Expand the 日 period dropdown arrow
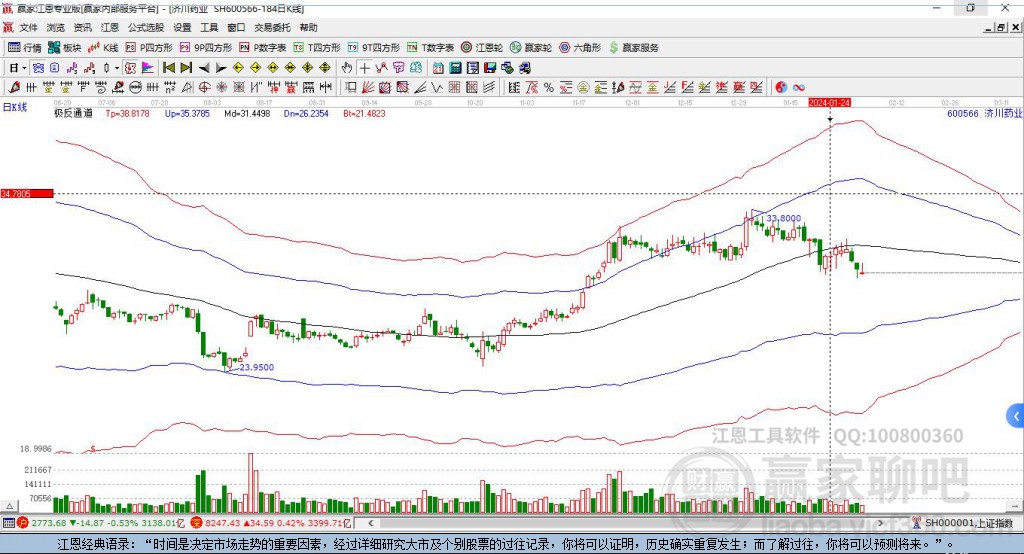The height and width of the screenshot is (554, 1024). [x=24, y=68]
